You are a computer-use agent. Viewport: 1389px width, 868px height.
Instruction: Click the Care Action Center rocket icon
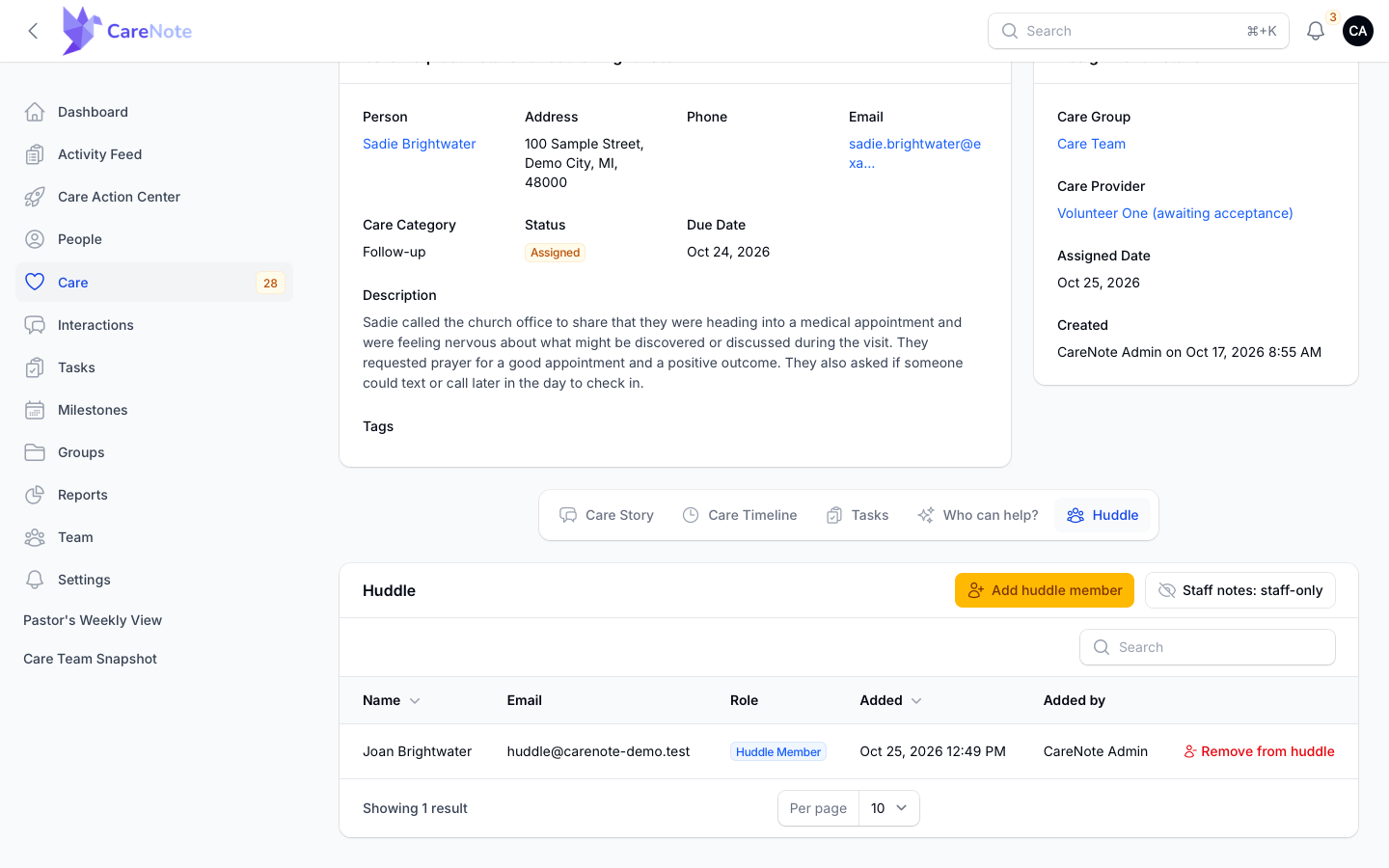coord(35,197)
